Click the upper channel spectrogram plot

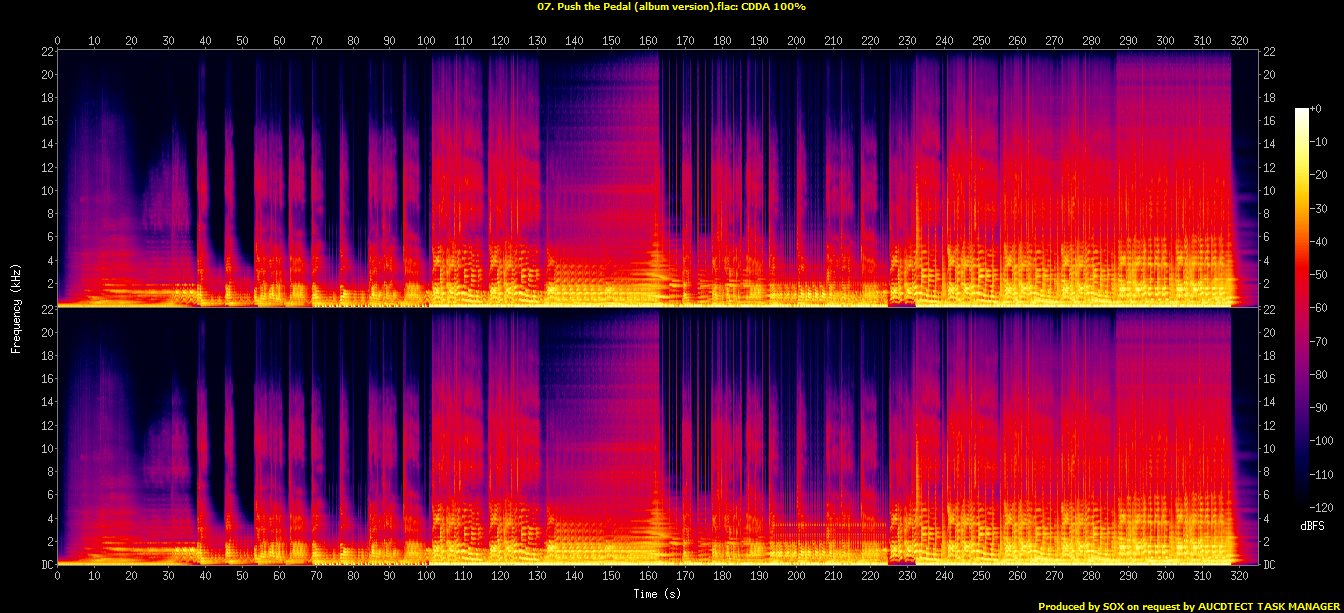pos(657,178)
